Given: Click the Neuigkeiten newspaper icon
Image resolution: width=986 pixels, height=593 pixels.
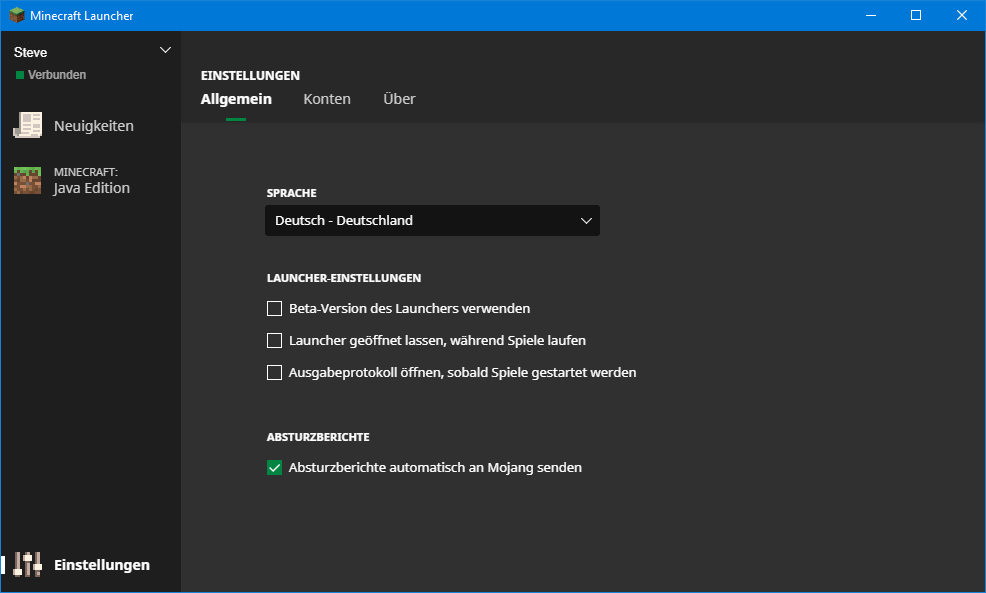Looking at the screenshot, I should [x=28, y=126].
